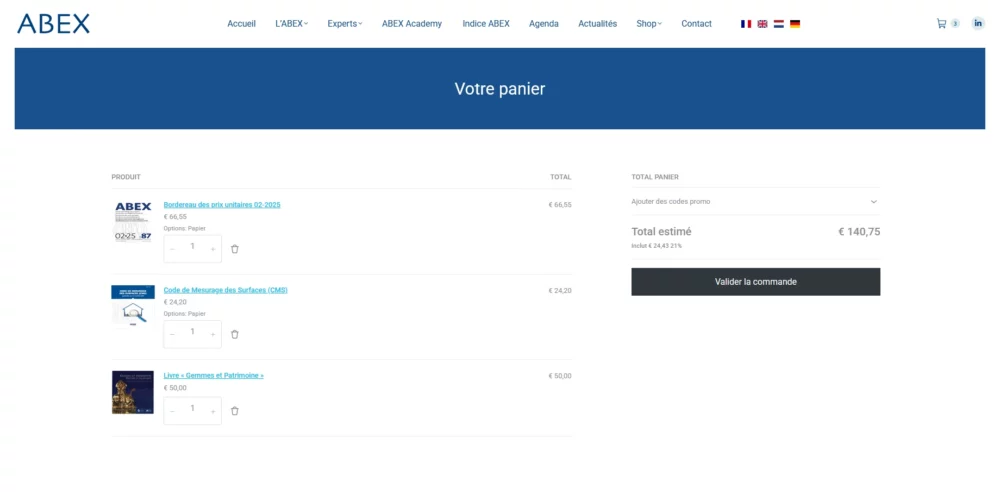Open Livre « Gemmes et Patrimoine » link
The width and height of the screenshot is (1000, 500).
point(214,376)
